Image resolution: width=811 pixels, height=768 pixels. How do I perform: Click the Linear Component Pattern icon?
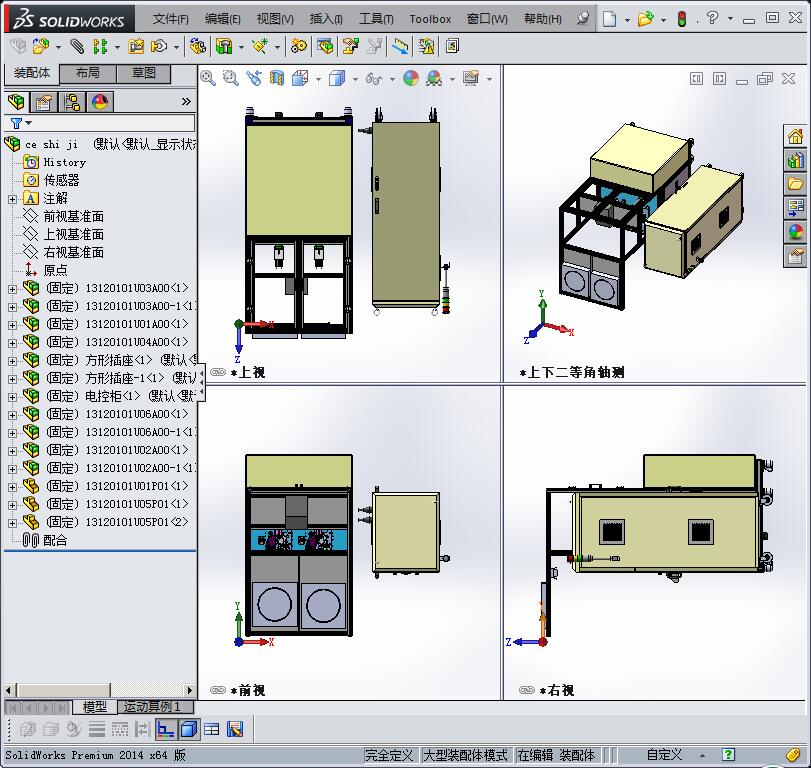[x=100, y=47]
